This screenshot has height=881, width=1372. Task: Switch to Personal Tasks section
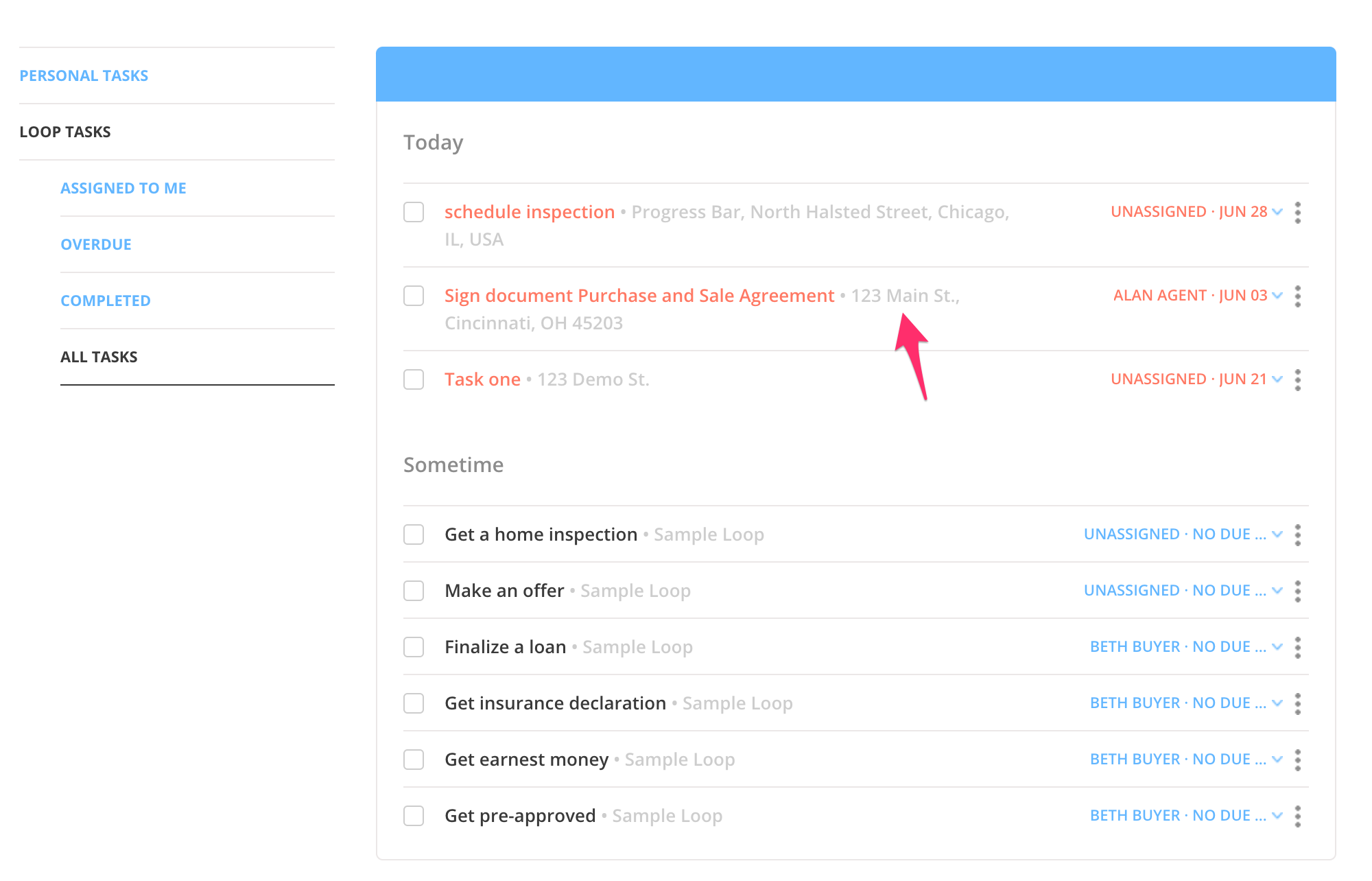coord(84,75)
